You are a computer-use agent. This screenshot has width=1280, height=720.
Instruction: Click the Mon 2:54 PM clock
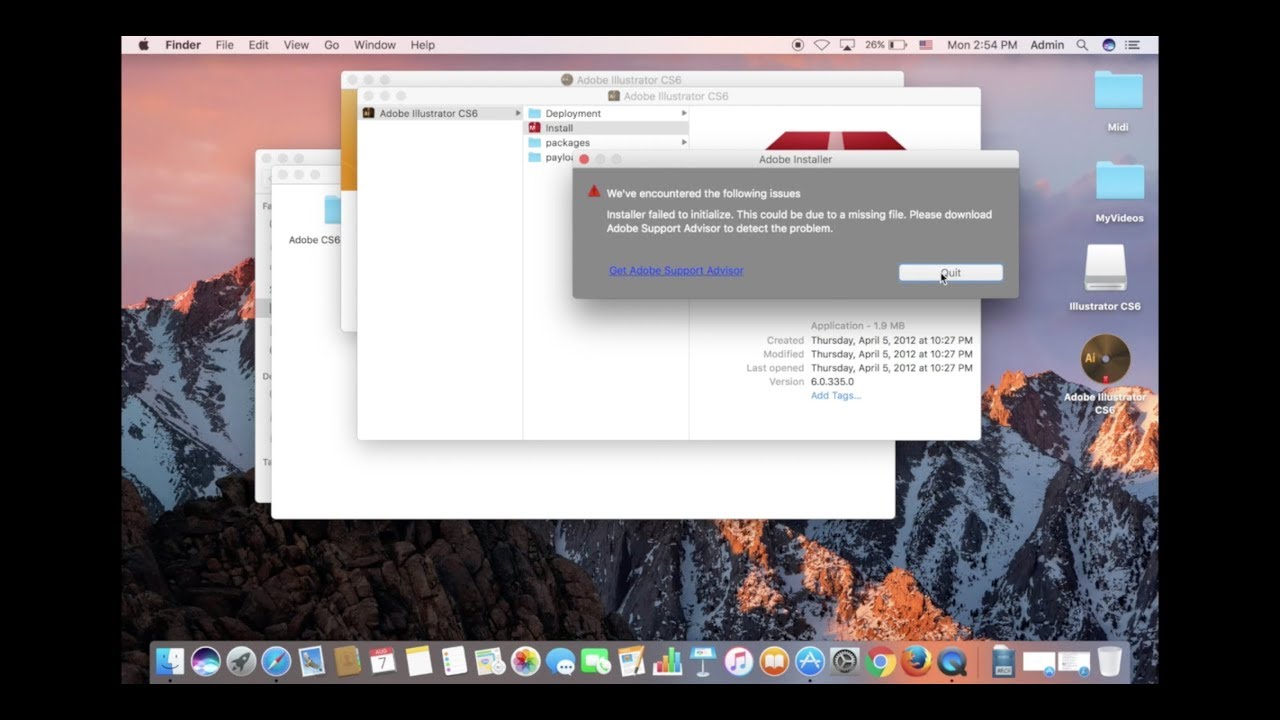click(x=982, y=45)
